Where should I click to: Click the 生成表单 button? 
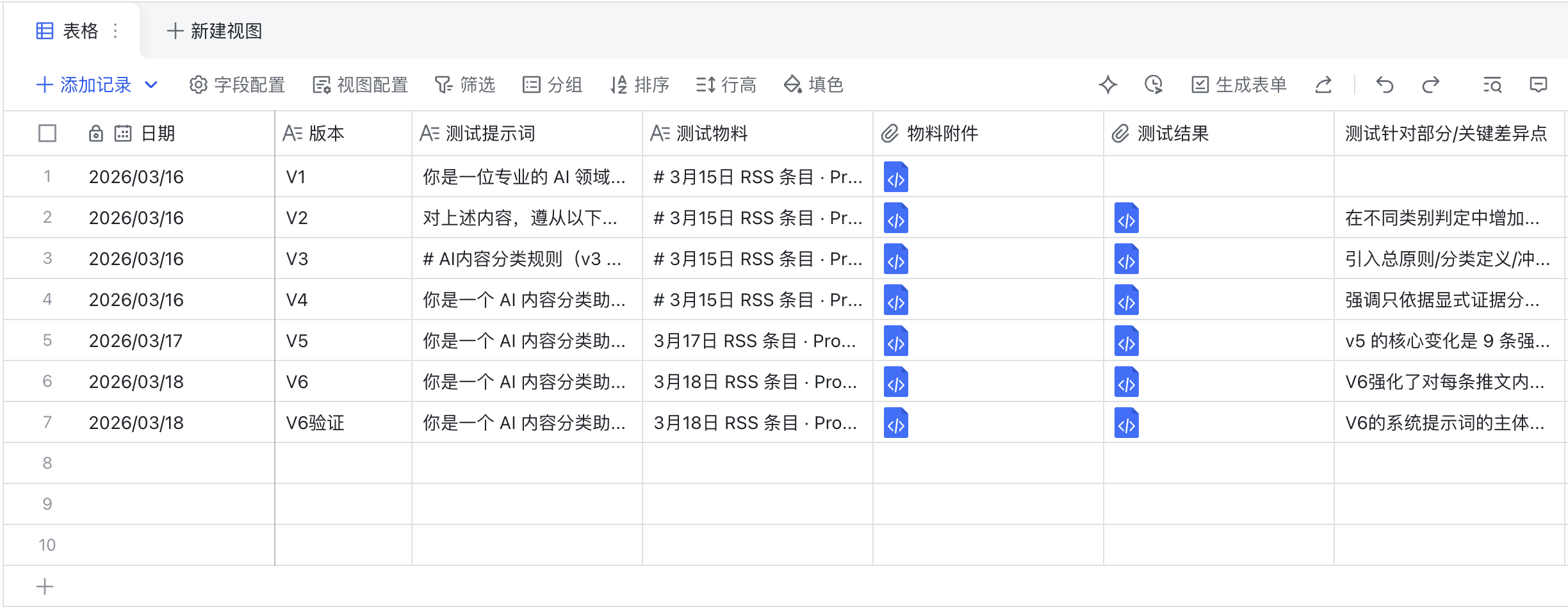coord(1239,85)
